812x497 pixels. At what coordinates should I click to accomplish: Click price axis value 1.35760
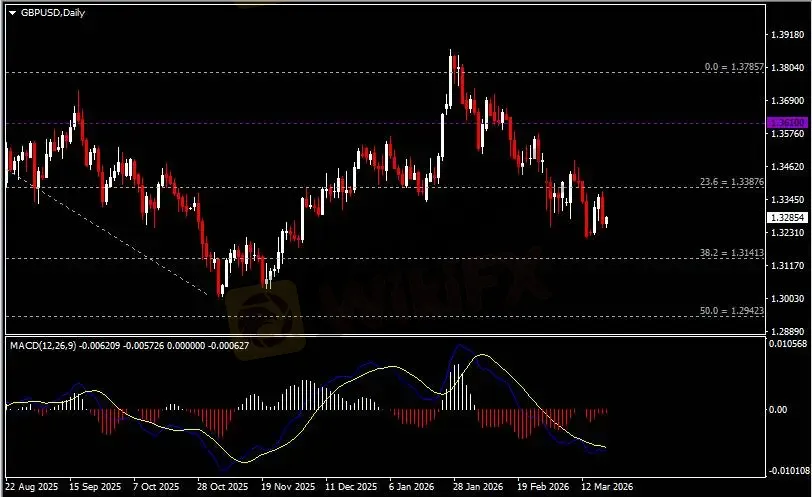click(x=788, y=134)
